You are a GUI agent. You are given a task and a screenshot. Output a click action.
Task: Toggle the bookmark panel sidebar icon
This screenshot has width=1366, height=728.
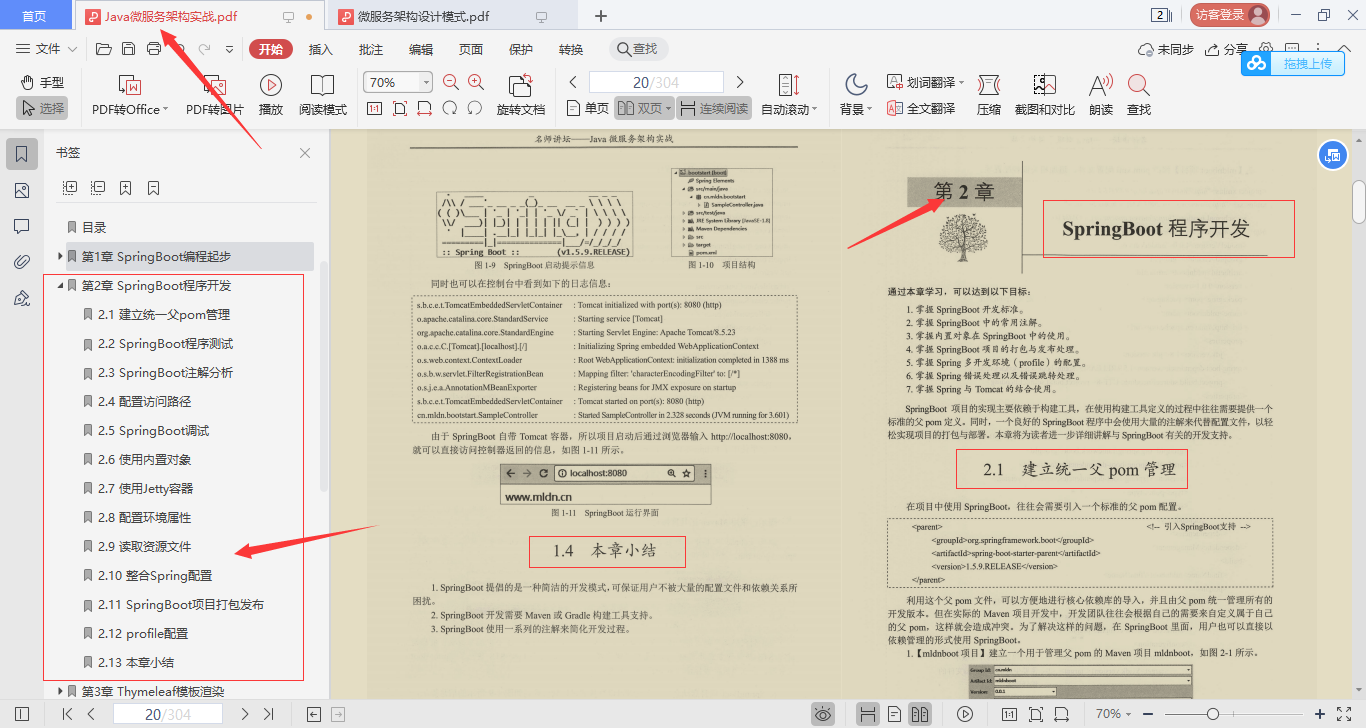click(22, 154)
